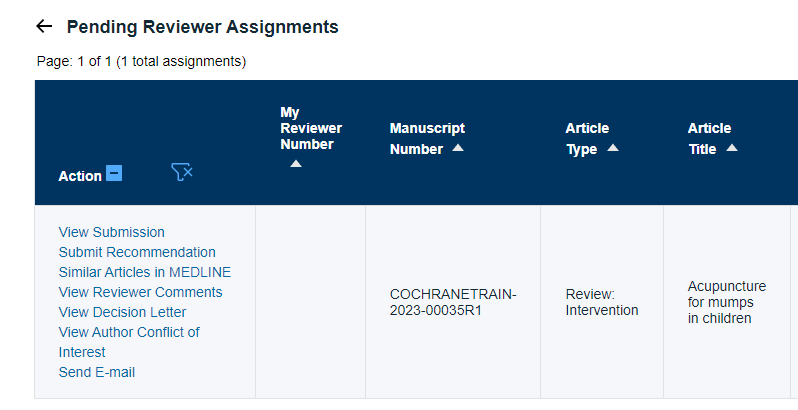The height and width of the screenshot is (410, 798).
Task: Click the 'Pending Reviewer Assignments' heading
Action: click(202, 27)
